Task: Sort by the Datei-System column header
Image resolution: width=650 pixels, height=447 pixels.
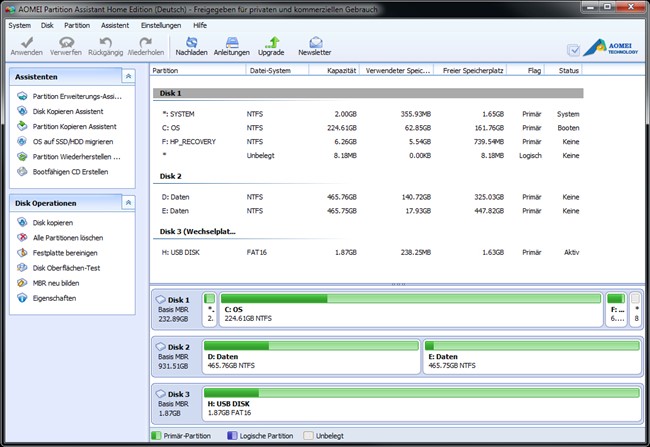Action: click(x=277, y=70)
